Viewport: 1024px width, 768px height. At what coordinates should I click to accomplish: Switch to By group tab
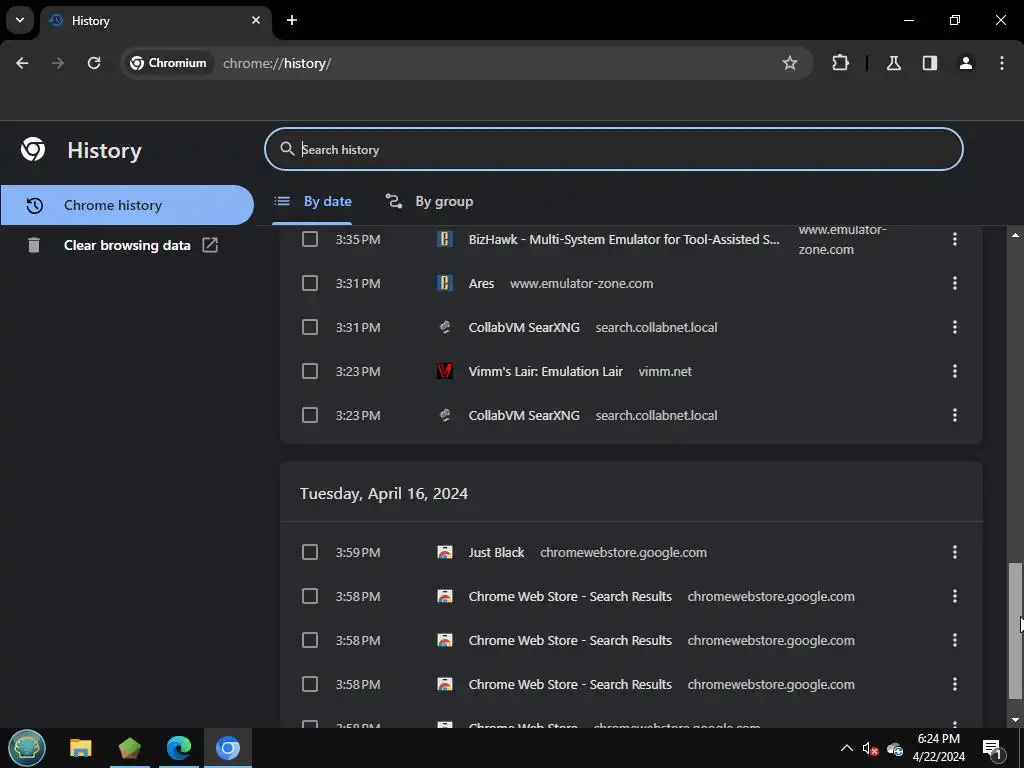click(x=429, y=201)
